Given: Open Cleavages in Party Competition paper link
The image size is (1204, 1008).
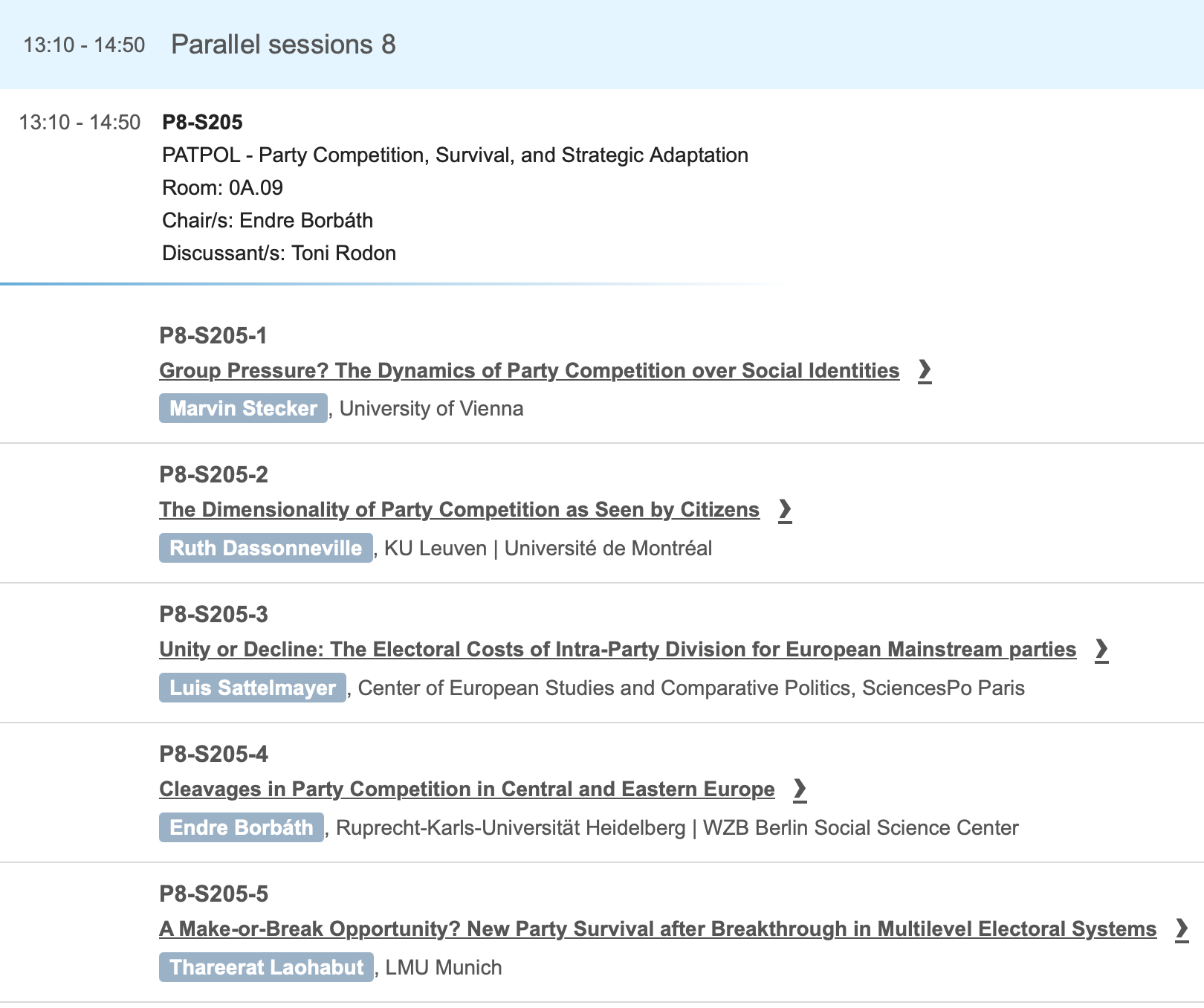Looking at the screenshot, I should pyautogui.click(x=467, y=789).
